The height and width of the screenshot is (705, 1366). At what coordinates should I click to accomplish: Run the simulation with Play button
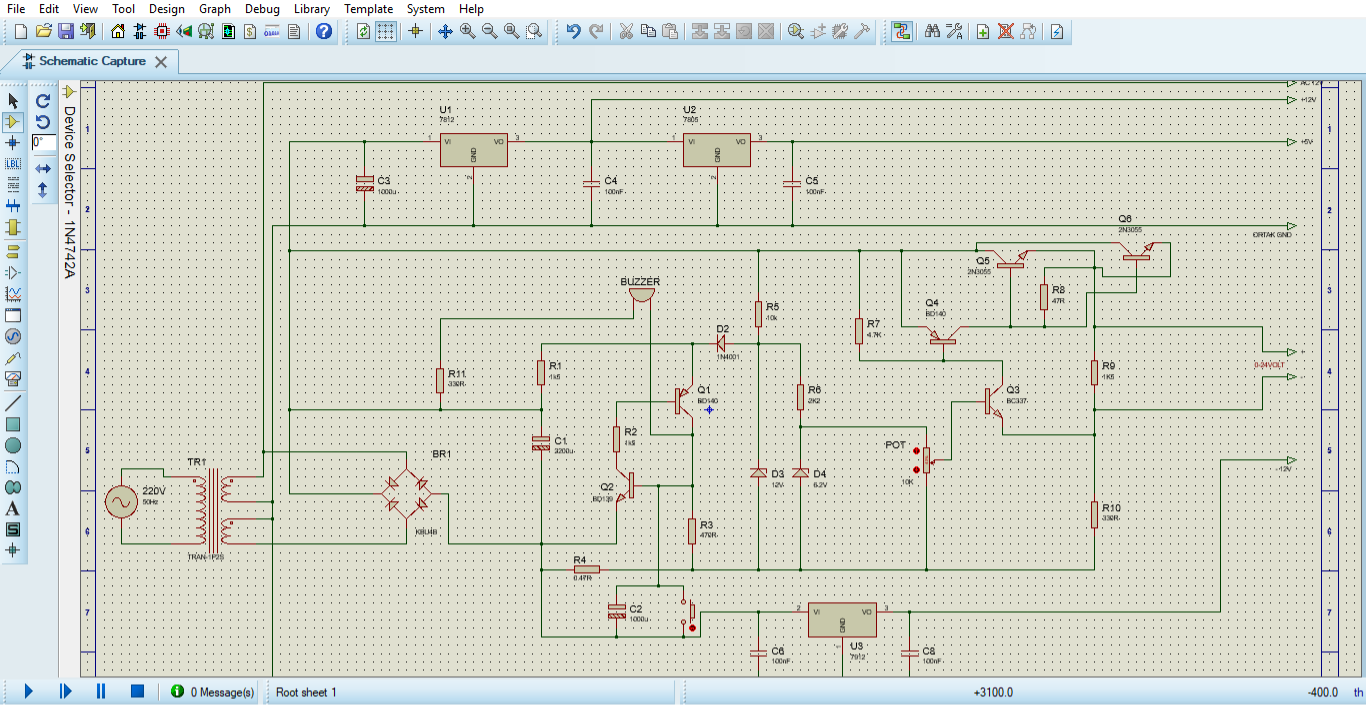28,691
